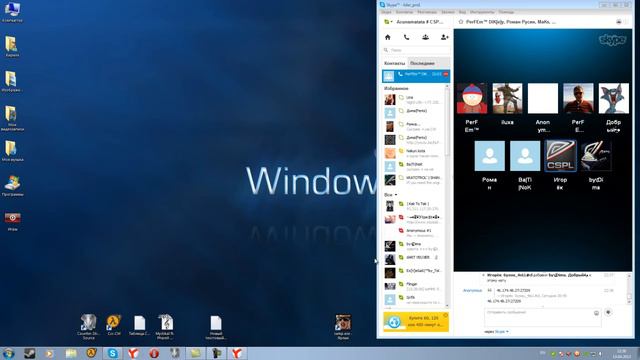Viewport: 640px width, 360px height.
Task: Click iluxa participant avatar
Action: [507, 98]
